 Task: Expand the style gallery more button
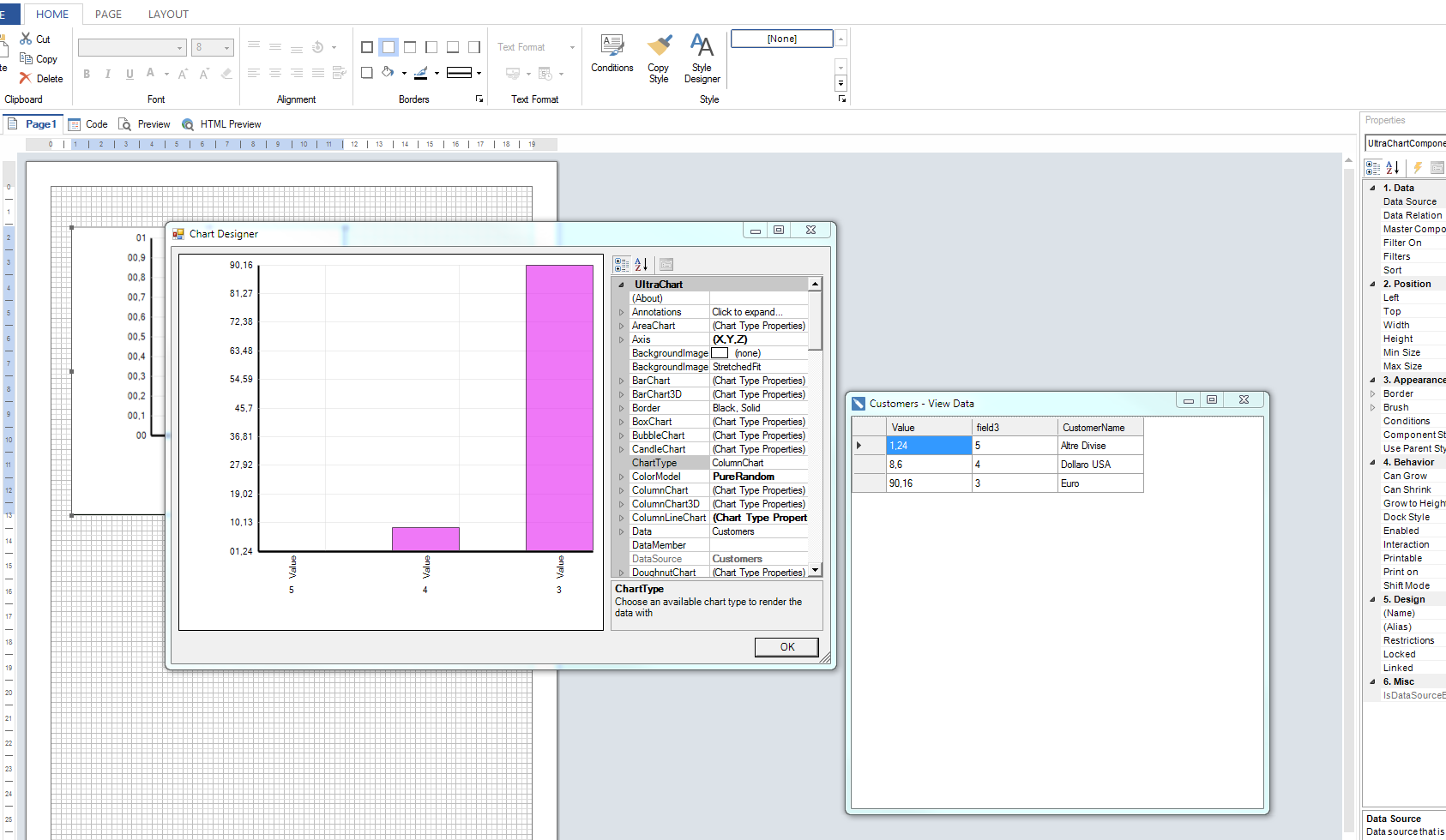[x=840, y=84]
